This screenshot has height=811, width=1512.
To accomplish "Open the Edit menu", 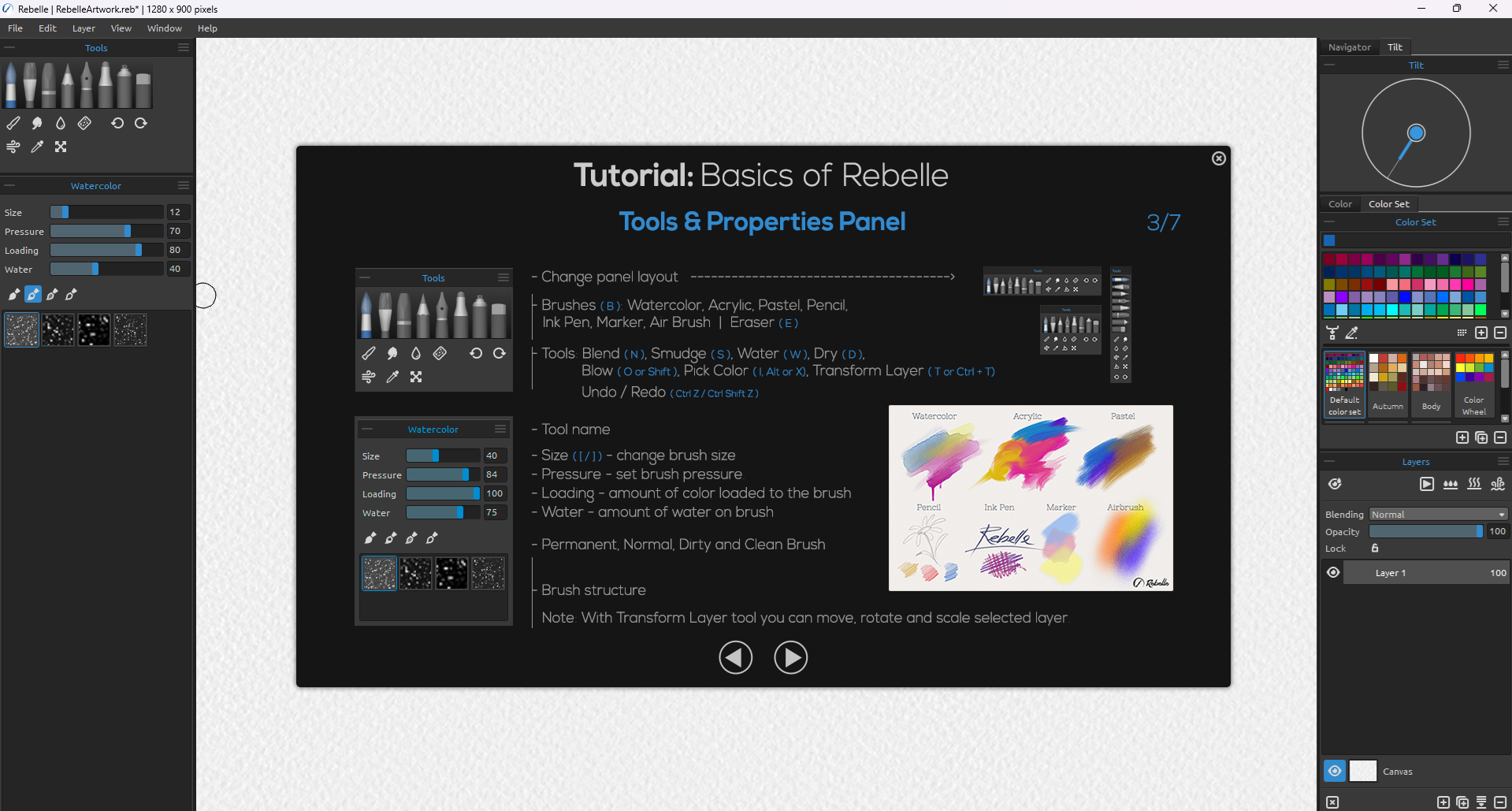I will point(47,28).
